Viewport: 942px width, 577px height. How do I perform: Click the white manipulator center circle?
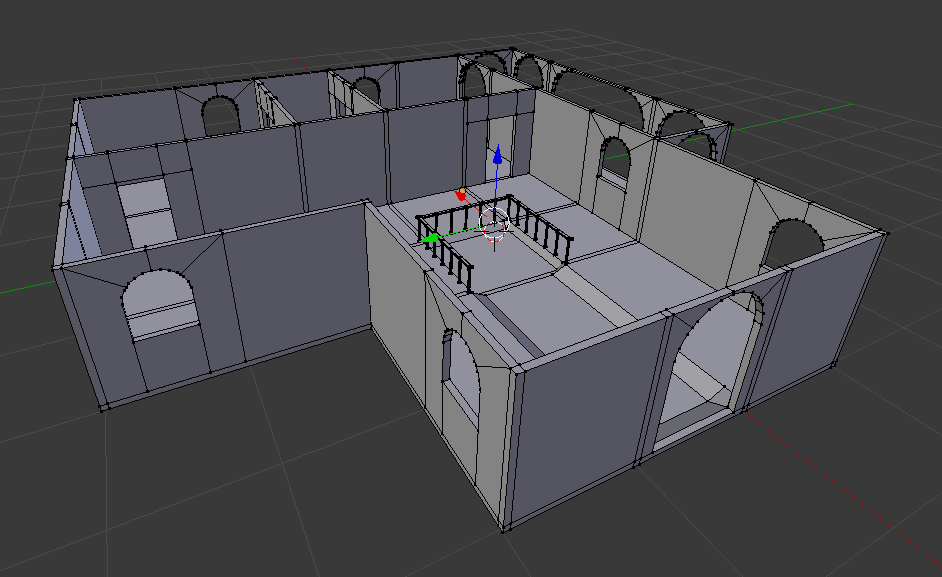[x=495, y=223]
